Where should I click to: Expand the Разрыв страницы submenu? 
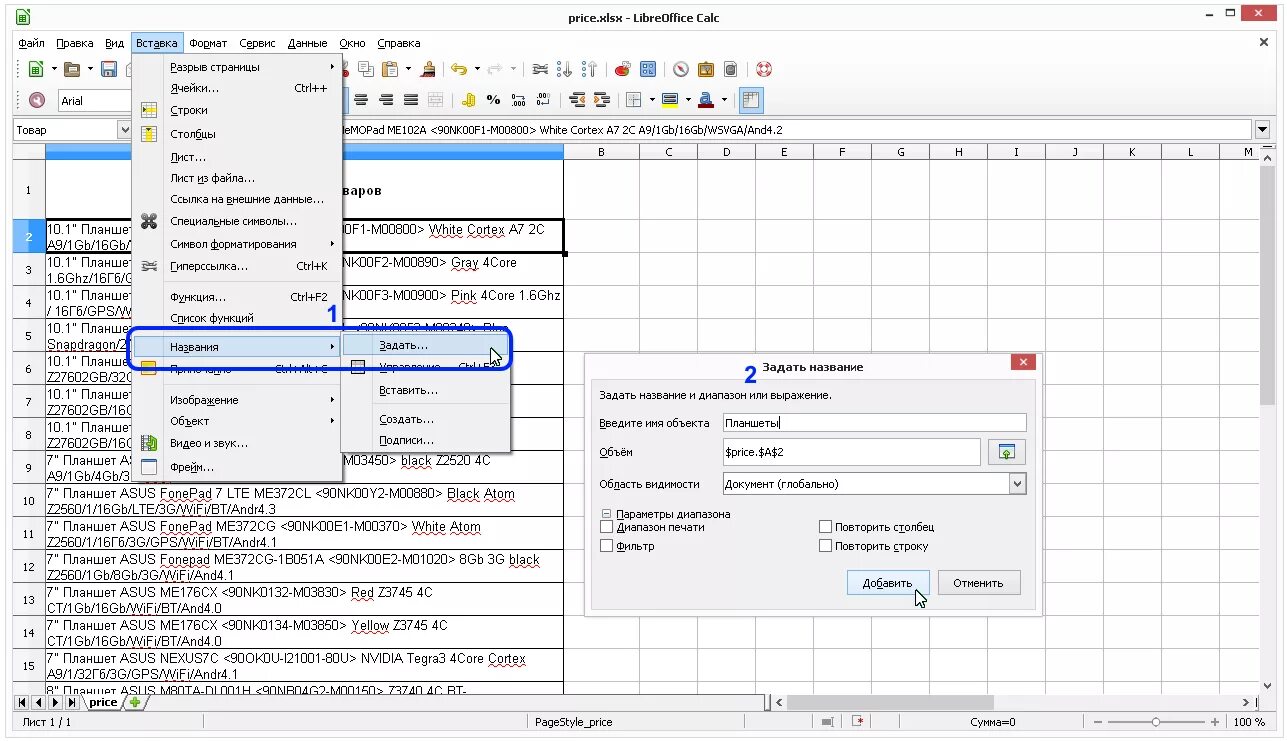[x=238, y=67]
